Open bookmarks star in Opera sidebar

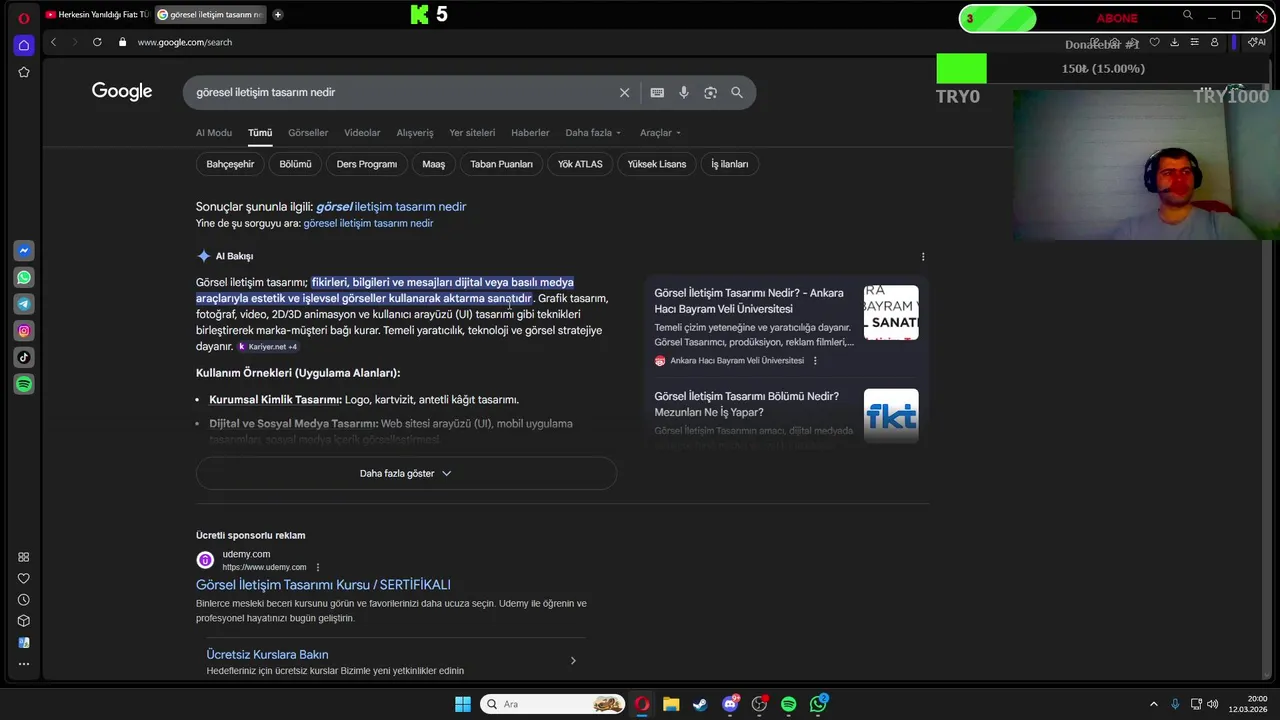[x=24, y=72]
